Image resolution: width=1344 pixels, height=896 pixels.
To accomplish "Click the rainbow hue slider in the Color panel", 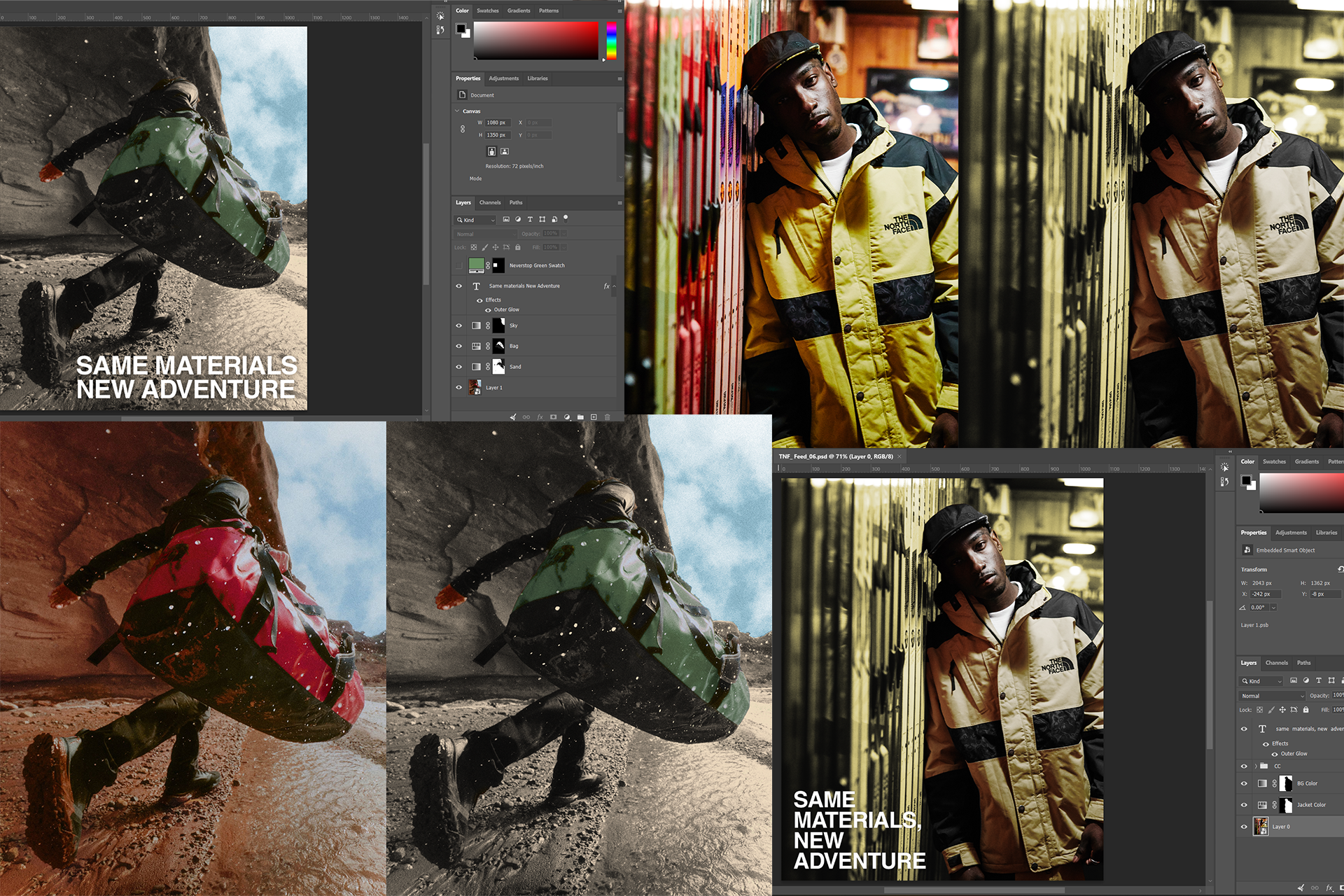I will click(611, 40).
